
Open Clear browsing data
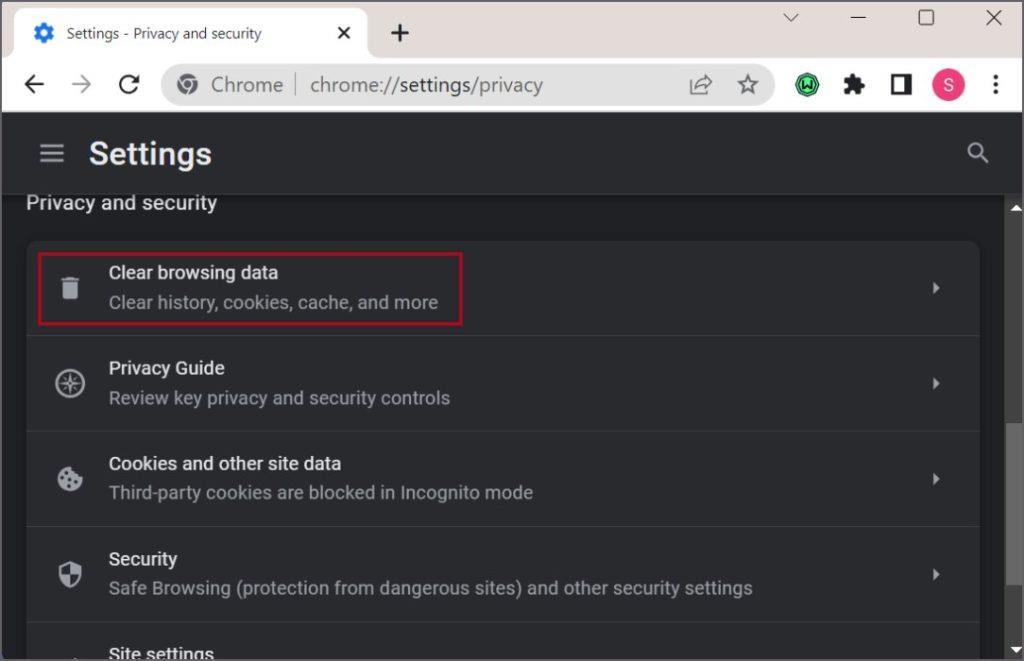coord(503,288)
